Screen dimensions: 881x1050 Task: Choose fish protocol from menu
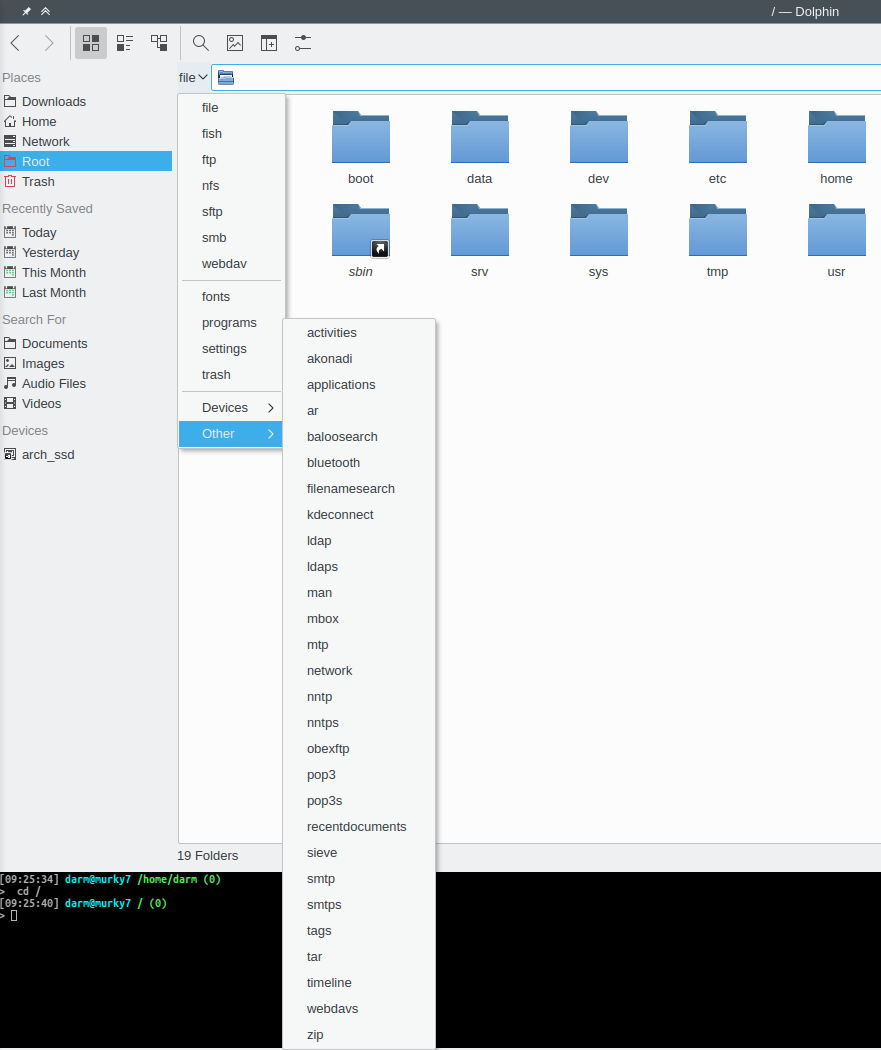[x=231, y=134]
